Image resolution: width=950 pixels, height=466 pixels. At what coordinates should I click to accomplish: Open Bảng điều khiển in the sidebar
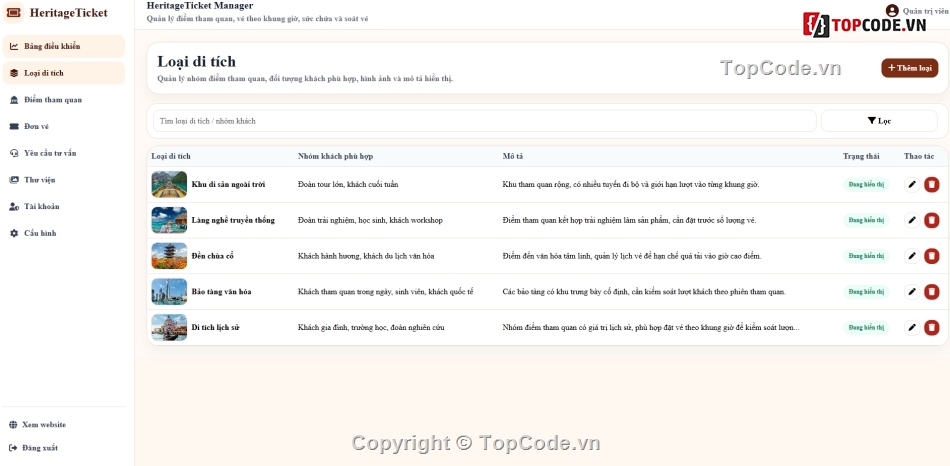[x=64, y=46]
